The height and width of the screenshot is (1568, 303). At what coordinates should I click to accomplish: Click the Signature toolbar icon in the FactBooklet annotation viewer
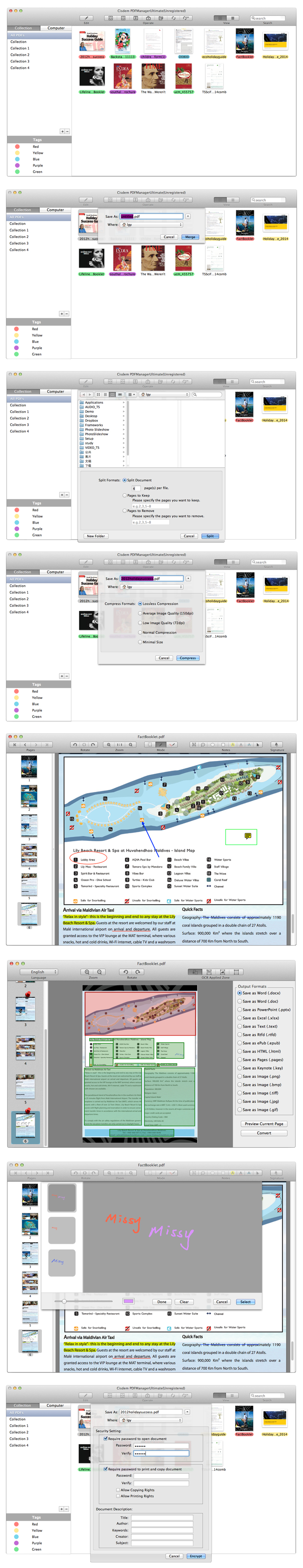click(x=276, y=744)
